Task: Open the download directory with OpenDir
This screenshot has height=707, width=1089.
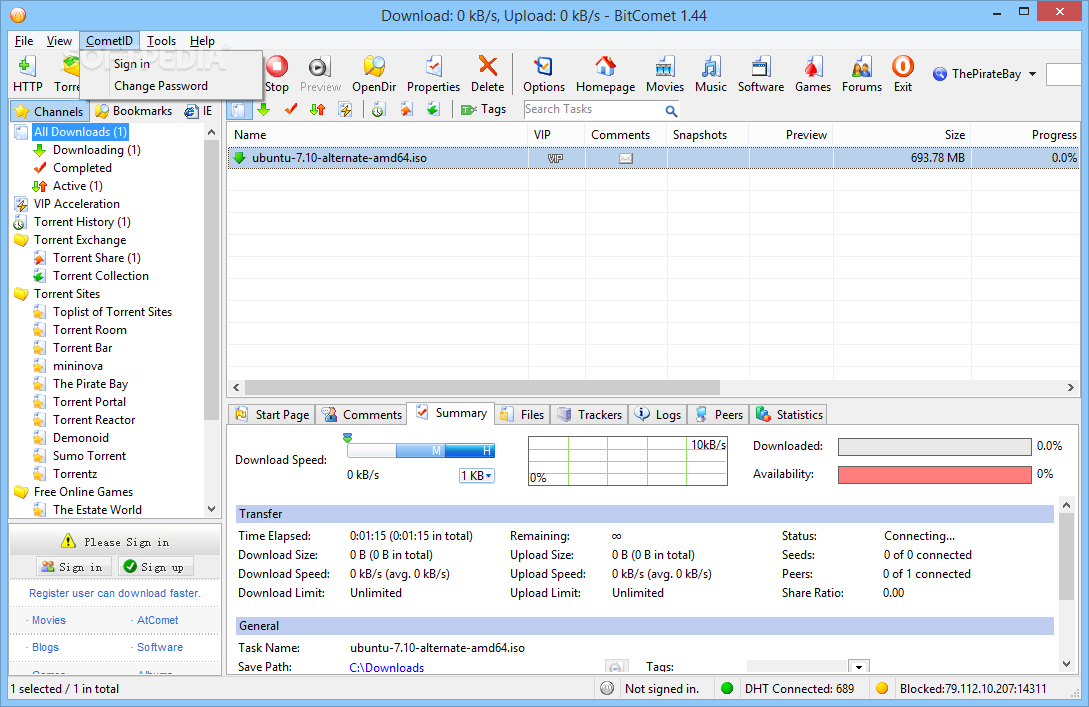Action: (374, 74)
